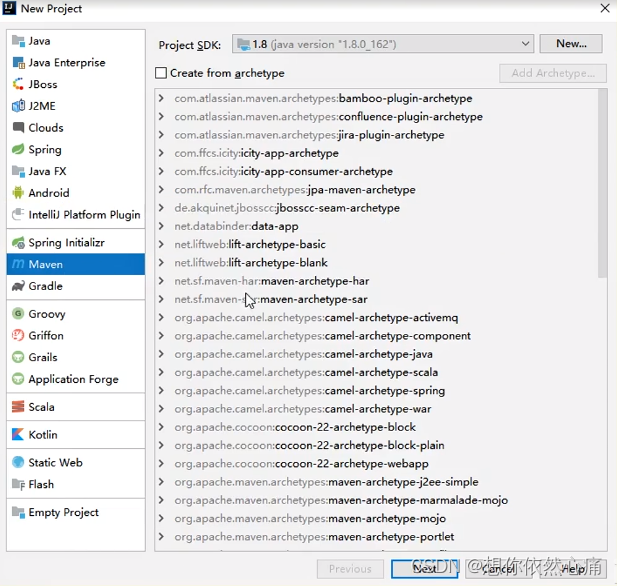This screenshot has height=586, width=617.
Task: Click the Next button
Action: point(425,569)
